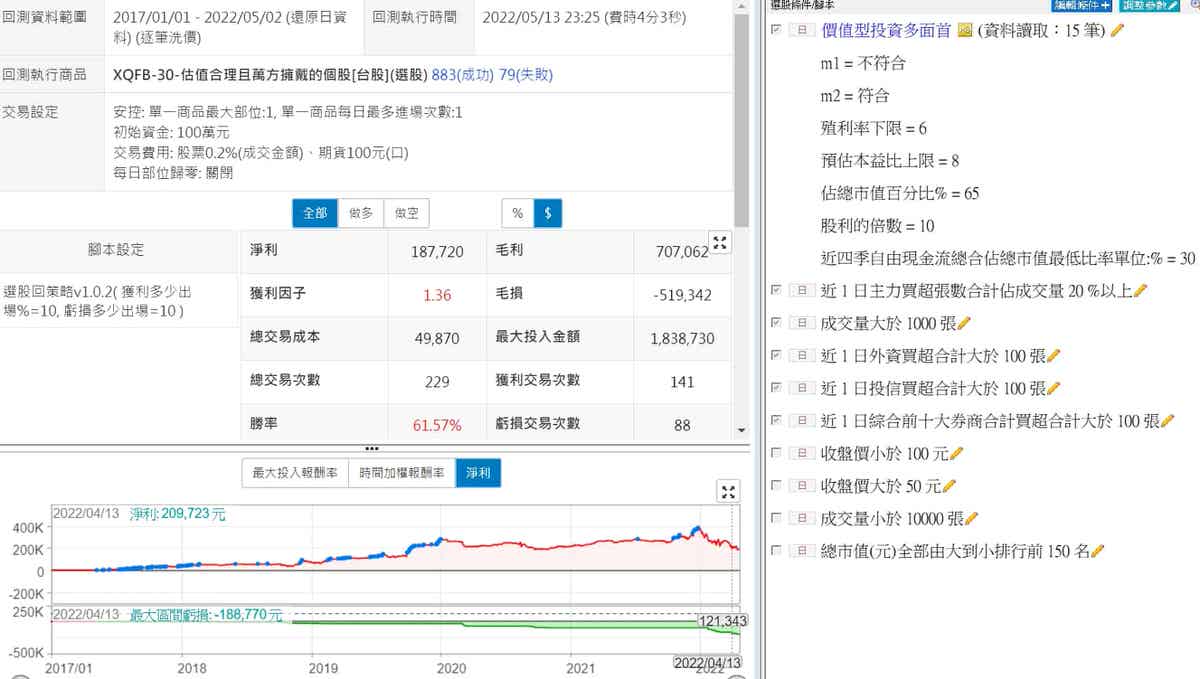Expand the stats table with fullscreen icon
This screenshot has width=1200, height=679.
(x=720, y=242)
